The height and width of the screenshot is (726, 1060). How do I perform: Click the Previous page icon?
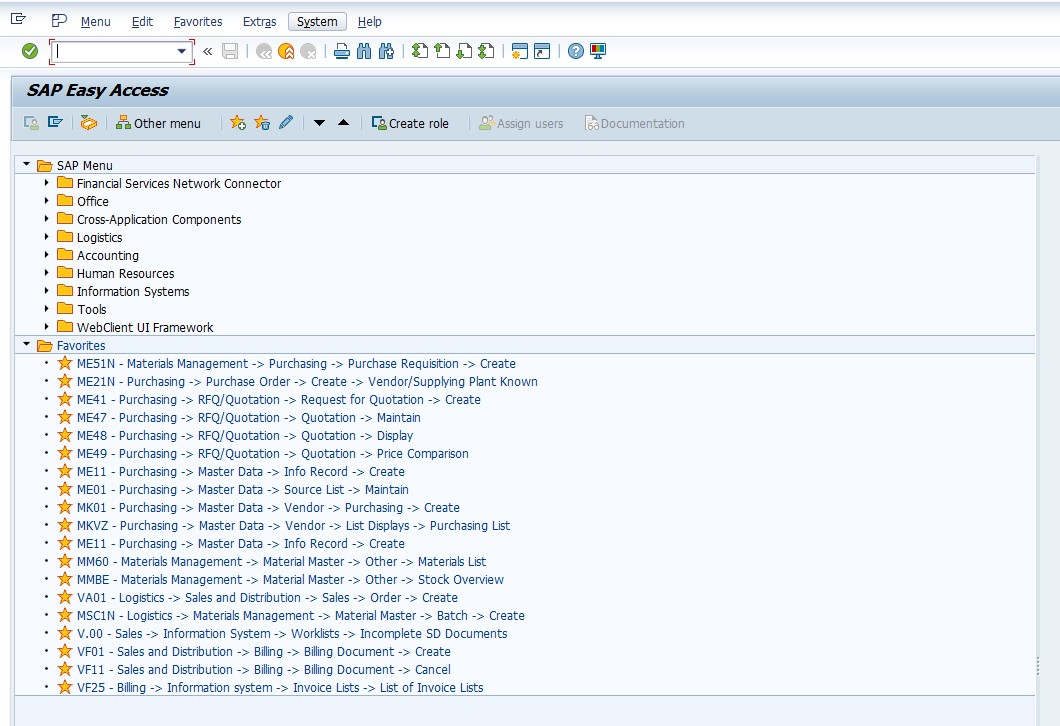[442, 51]
